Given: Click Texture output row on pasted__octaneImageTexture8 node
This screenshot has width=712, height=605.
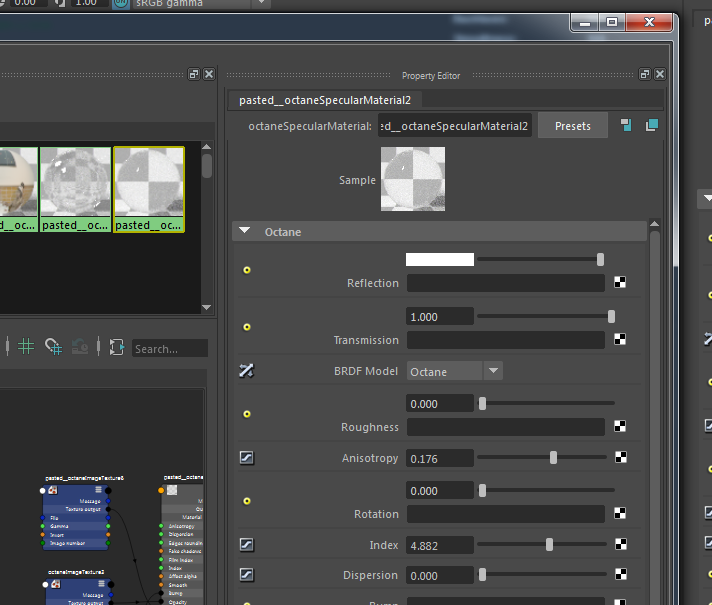Looking at the screenshot, I should point(75,509).
